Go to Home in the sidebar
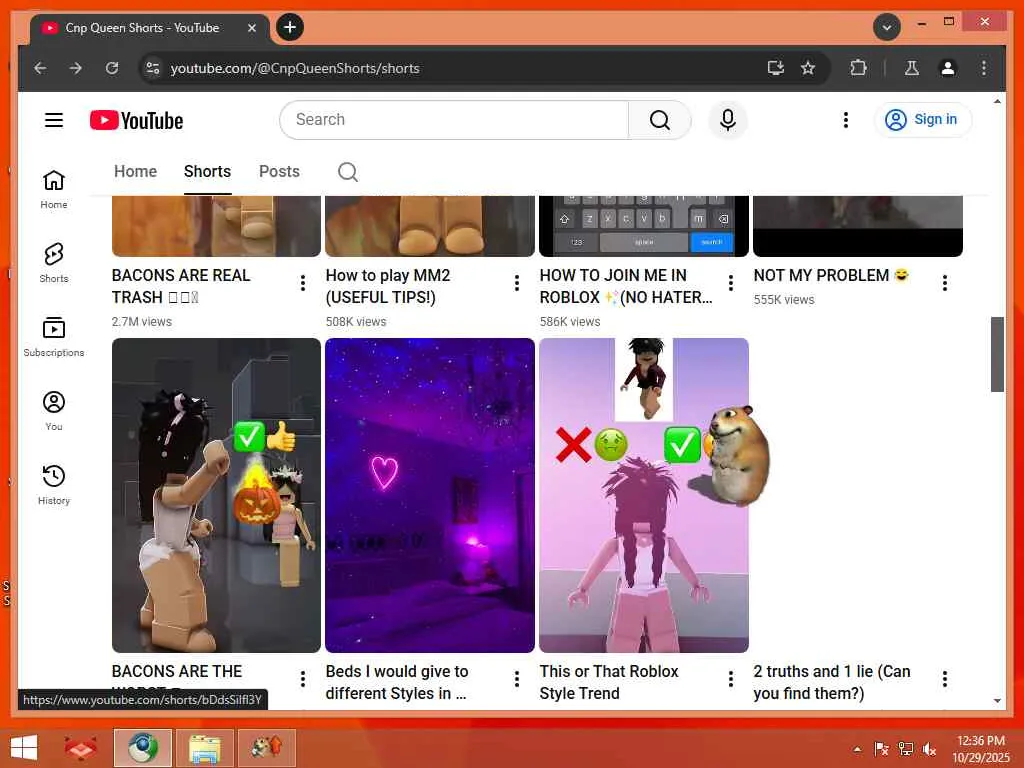Image resolution: width=1024 pixels, height=768 pixels. (x=54, y=189)
